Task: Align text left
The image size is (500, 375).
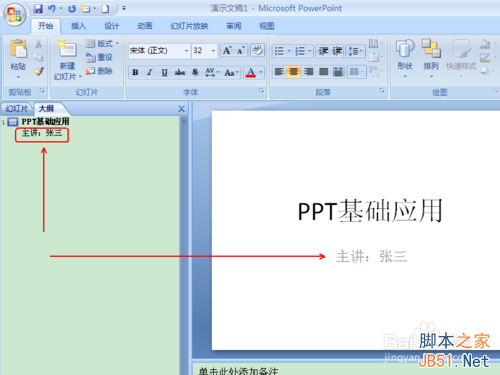Action: point(279,72)
